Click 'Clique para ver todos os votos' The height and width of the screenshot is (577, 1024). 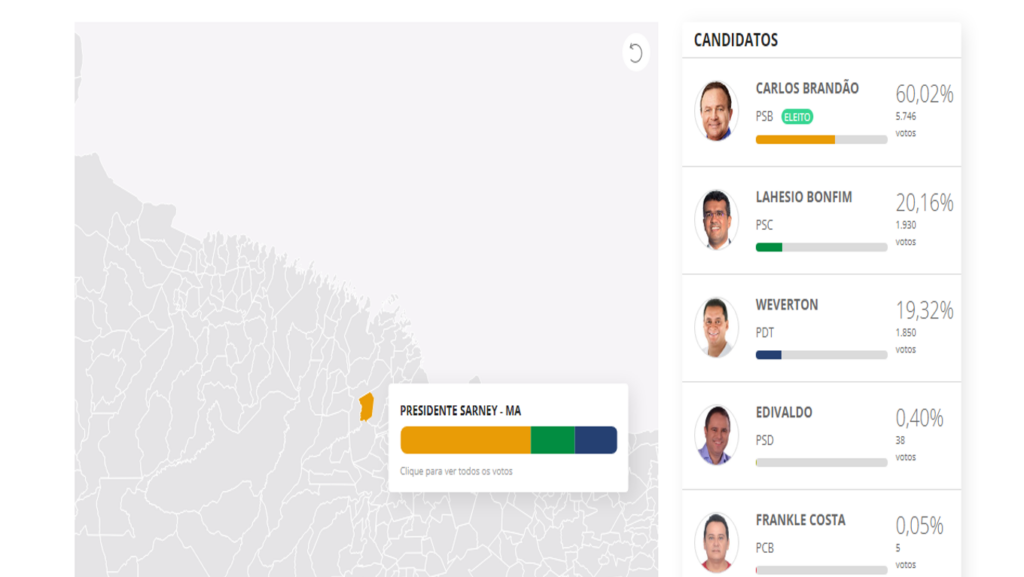click(456, 471)
